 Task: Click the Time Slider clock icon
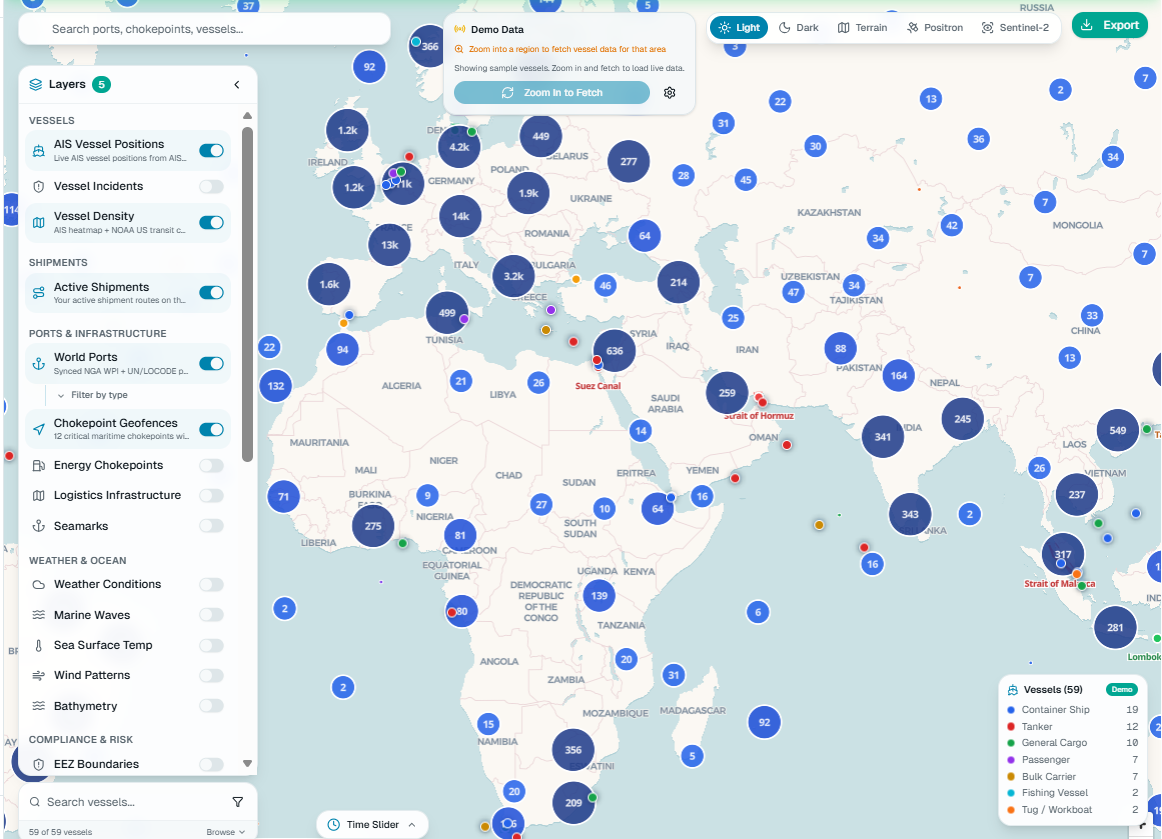[333, 824]
